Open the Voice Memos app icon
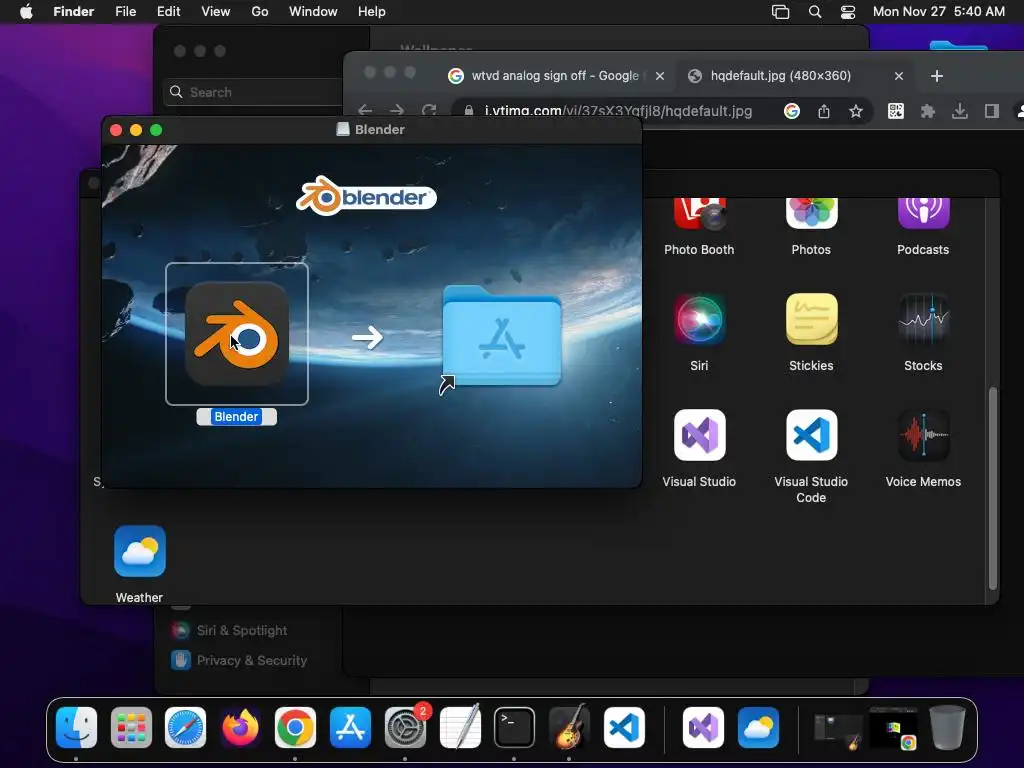 coord(923,435)
